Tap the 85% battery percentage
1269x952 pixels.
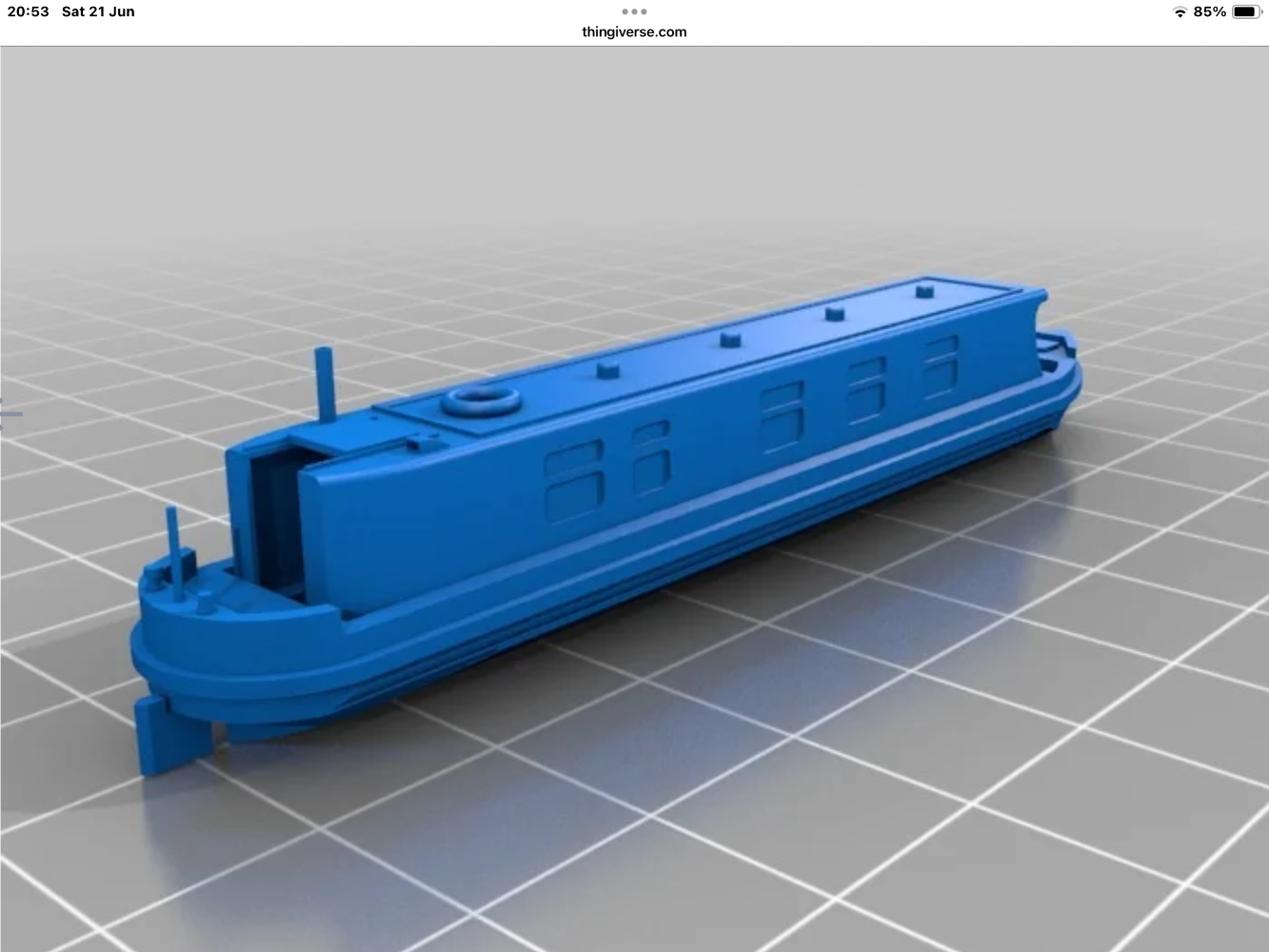pos(1210,12)
